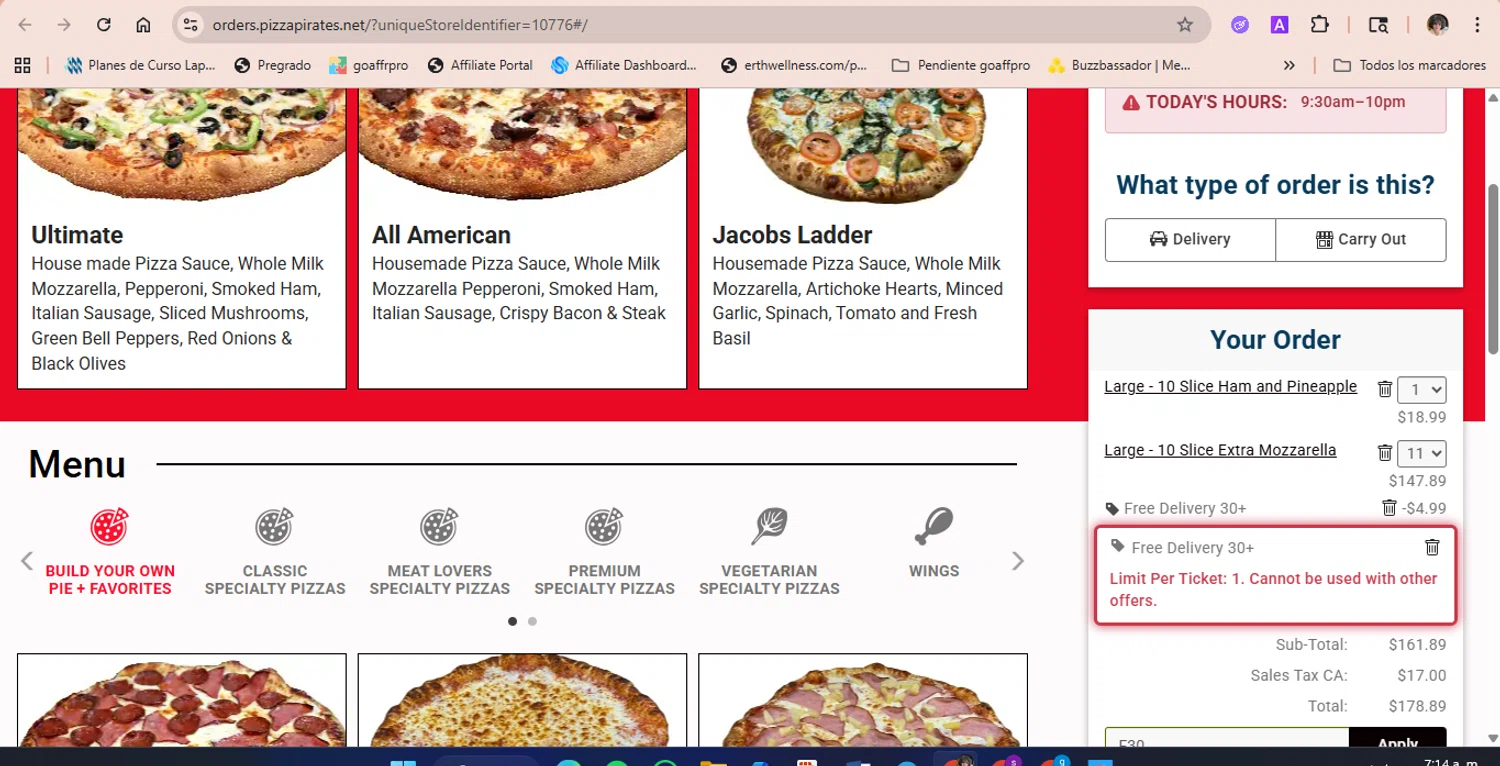Bookmark this page with the star icon

pyautogui.click(x=1185, y=25)
